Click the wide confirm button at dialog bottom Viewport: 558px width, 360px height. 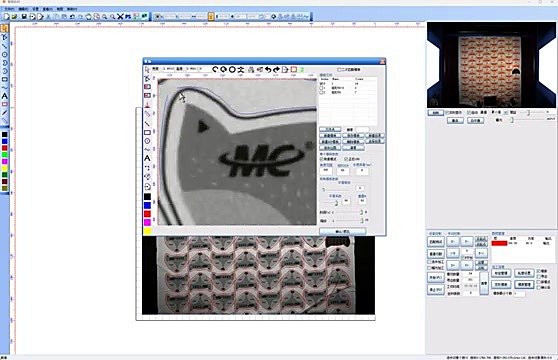(x=343, y=231)
